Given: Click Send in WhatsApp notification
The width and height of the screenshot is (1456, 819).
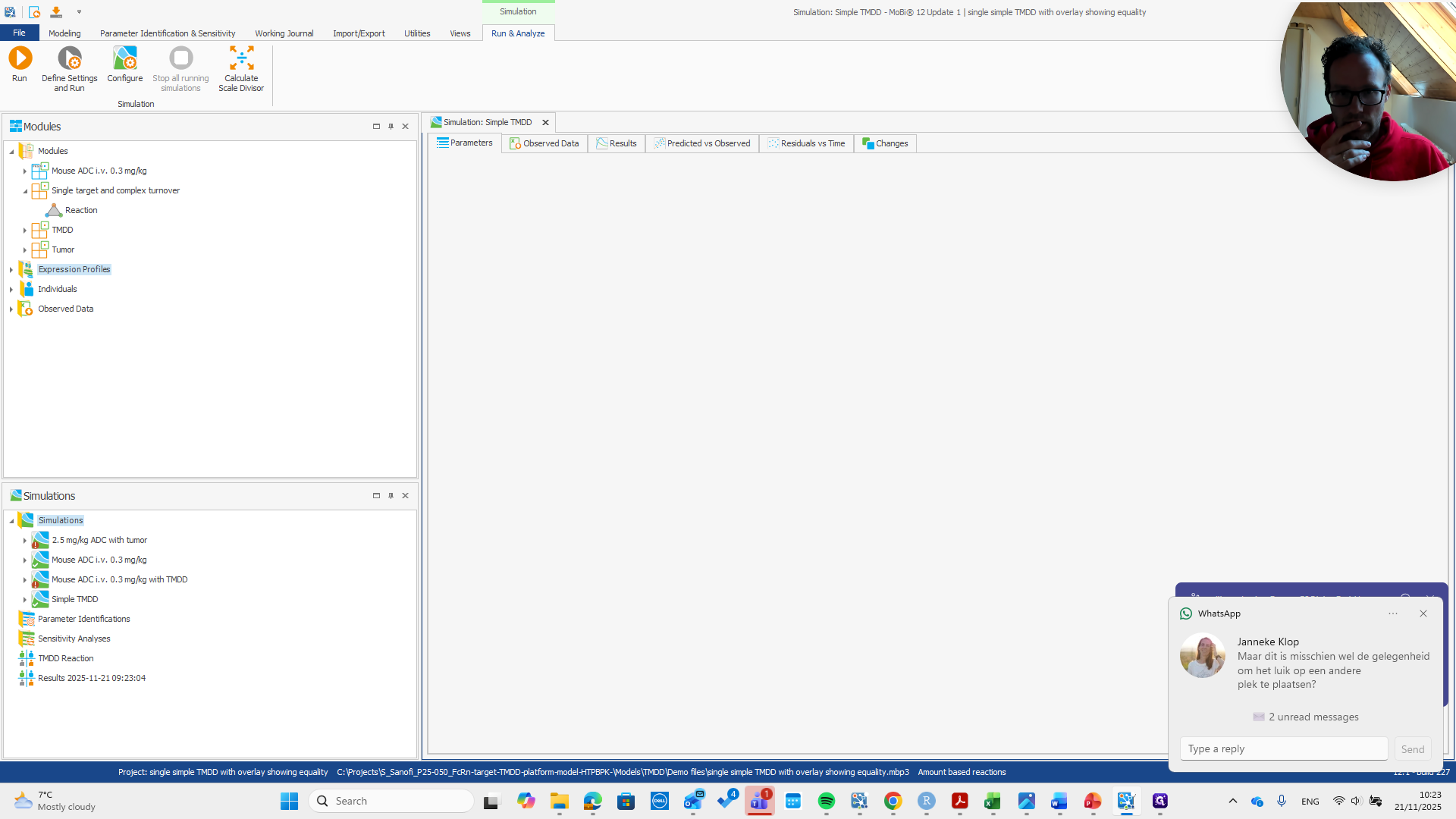Looking at the screenshot, I should pyautogui.click(x=1412, y=749).
